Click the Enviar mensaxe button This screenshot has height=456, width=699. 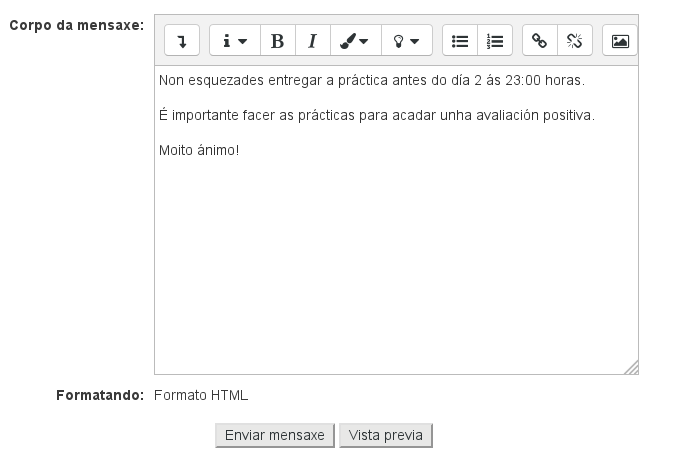pos(275,436)
